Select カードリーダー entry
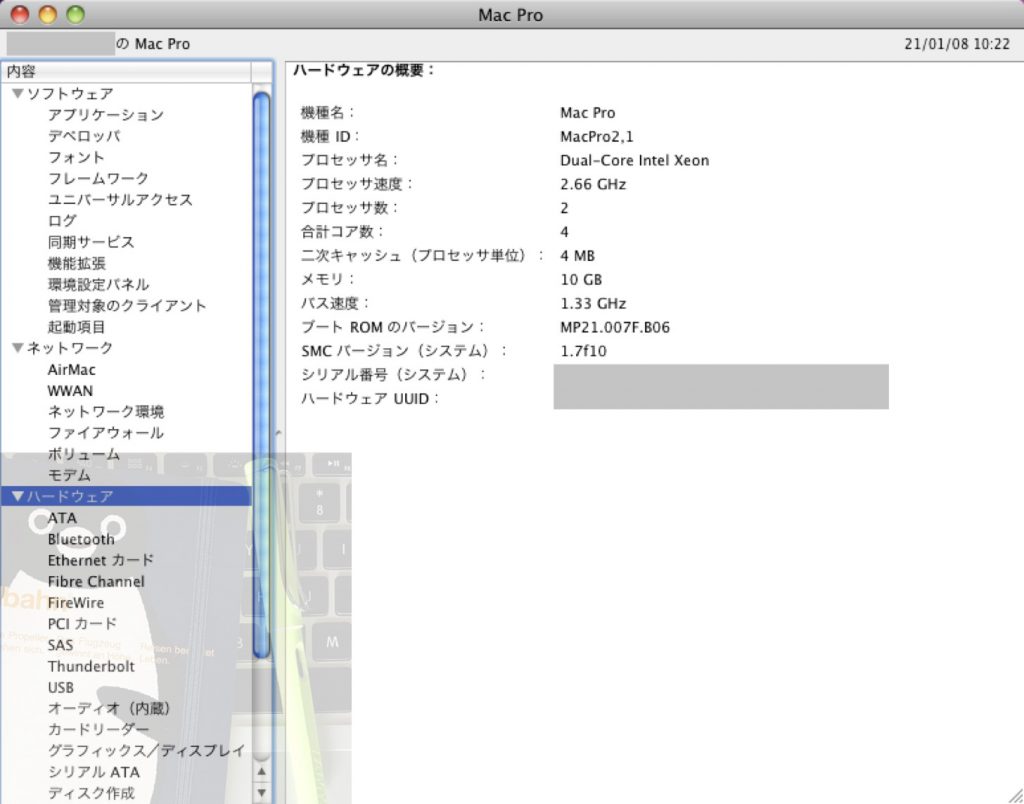This screenshot has width=1024, height=804. point(98,729)
